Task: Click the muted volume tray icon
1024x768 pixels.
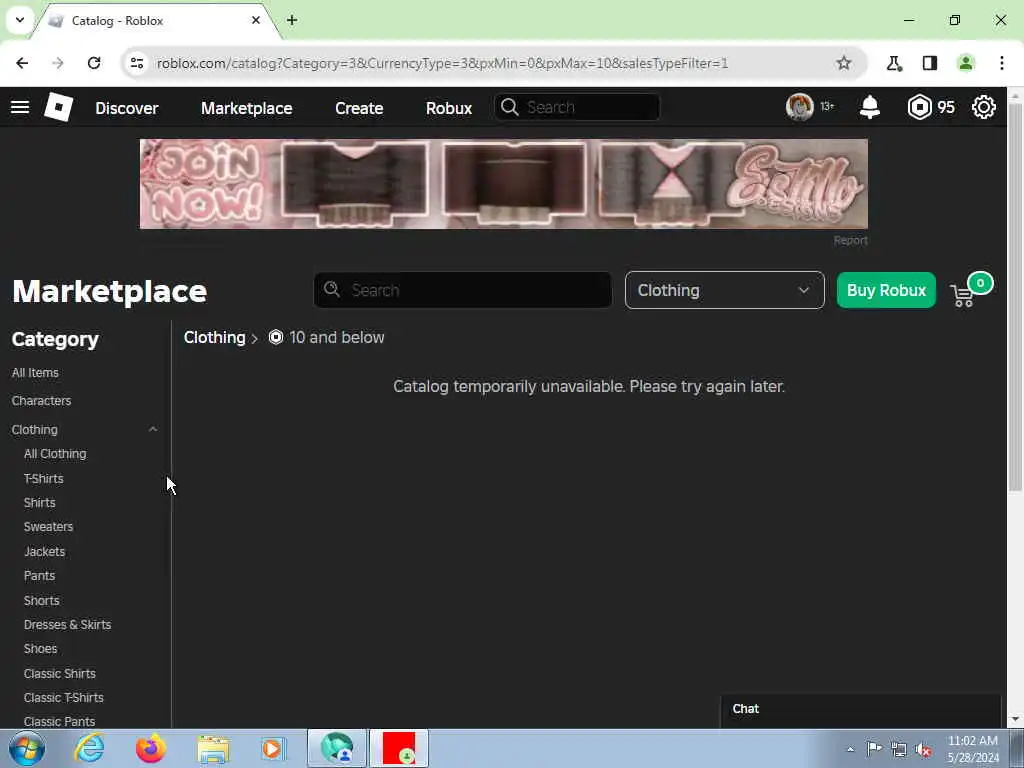Action: point(923,749)
